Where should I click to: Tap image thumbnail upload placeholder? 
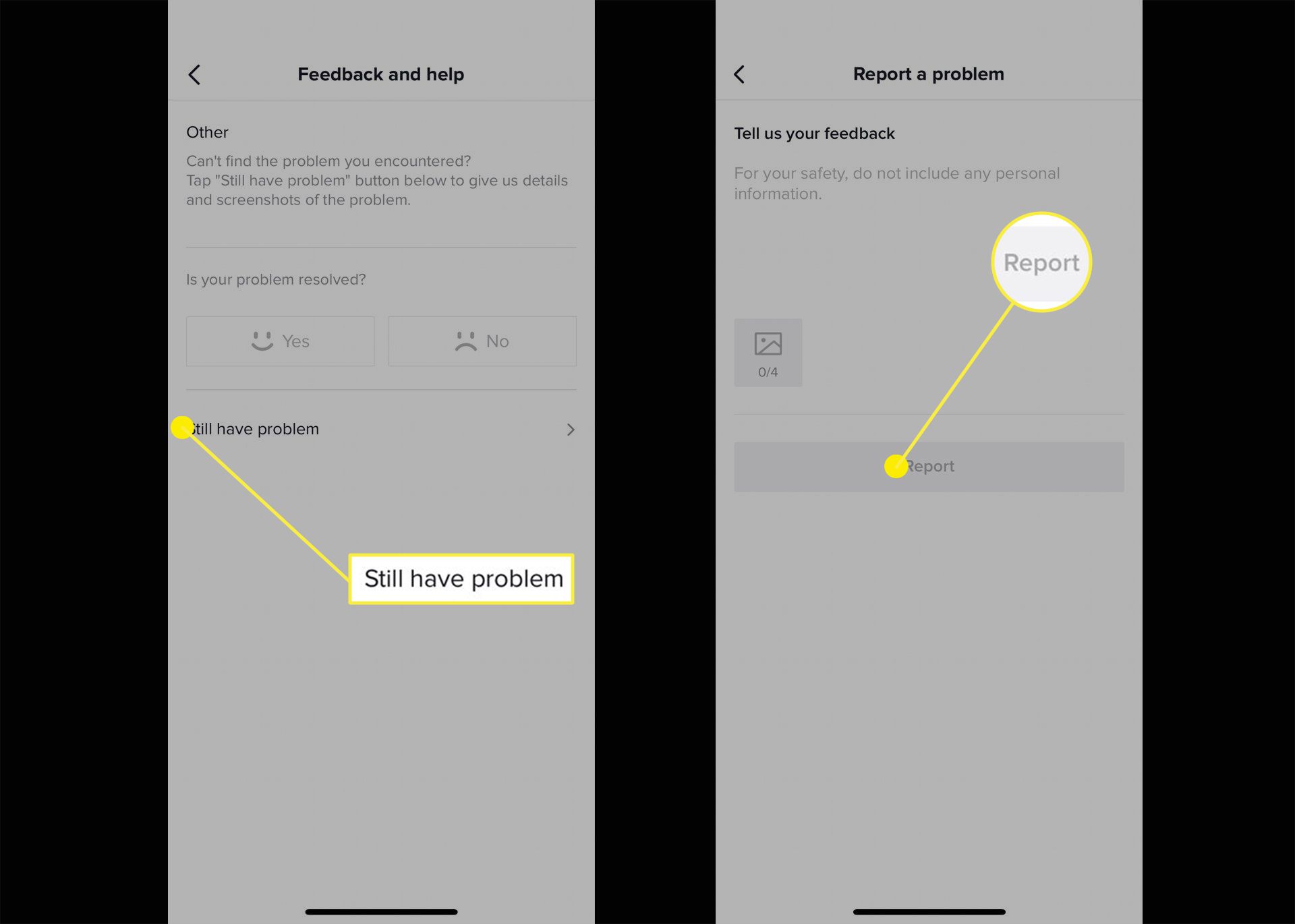point(768,352)
